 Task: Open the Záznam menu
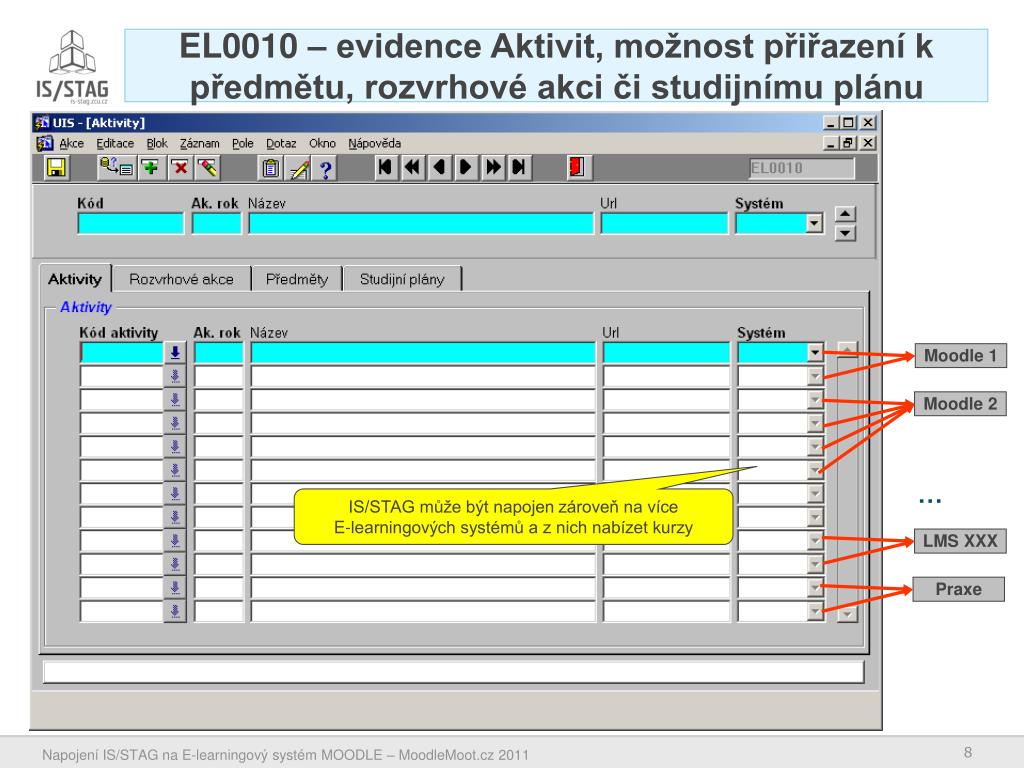(x=199, y=143)
